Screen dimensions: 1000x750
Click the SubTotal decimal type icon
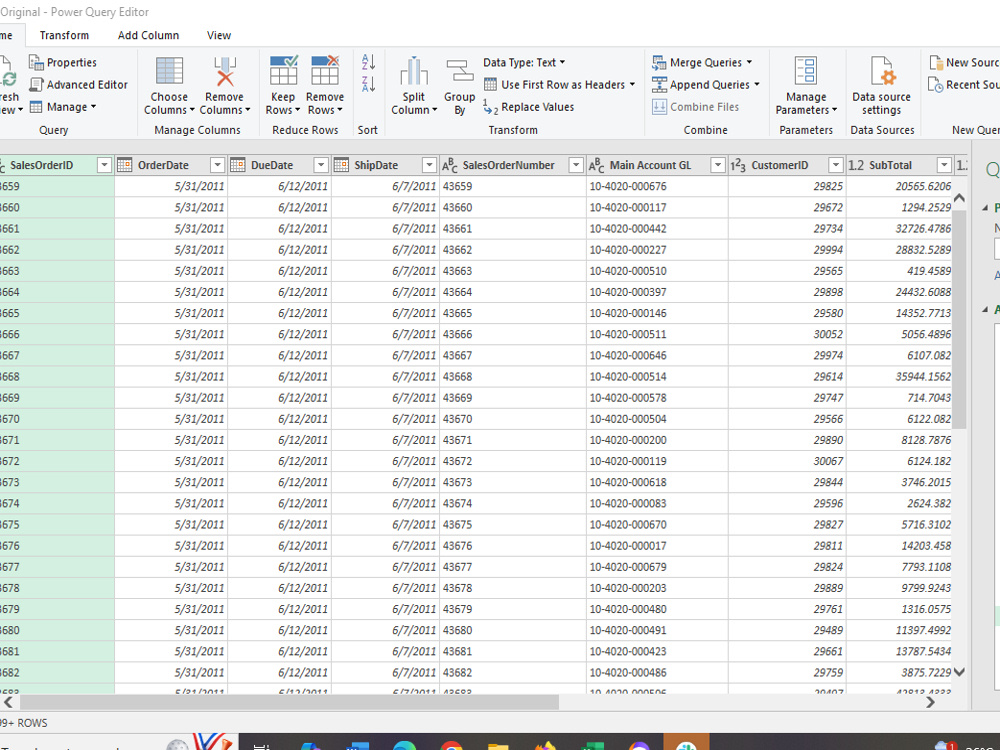click(856, 165)
